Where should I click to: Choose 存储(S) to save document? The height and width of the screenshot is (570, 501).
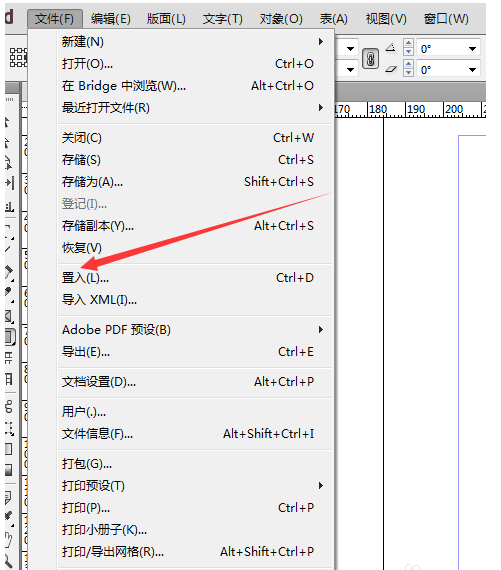coord(195,160)
